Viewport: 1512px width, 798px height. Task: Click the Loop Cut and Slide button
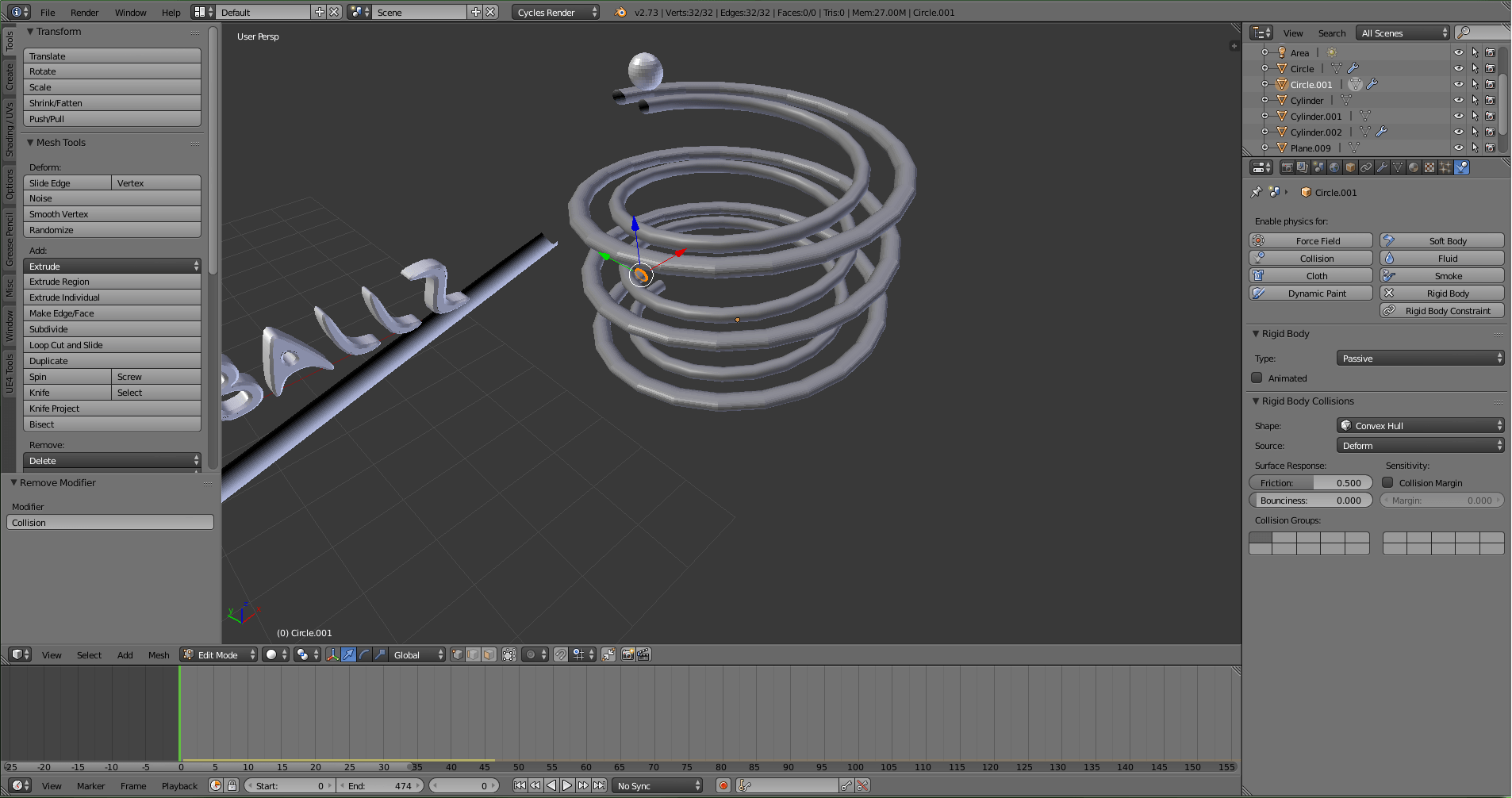pos(112,344)
